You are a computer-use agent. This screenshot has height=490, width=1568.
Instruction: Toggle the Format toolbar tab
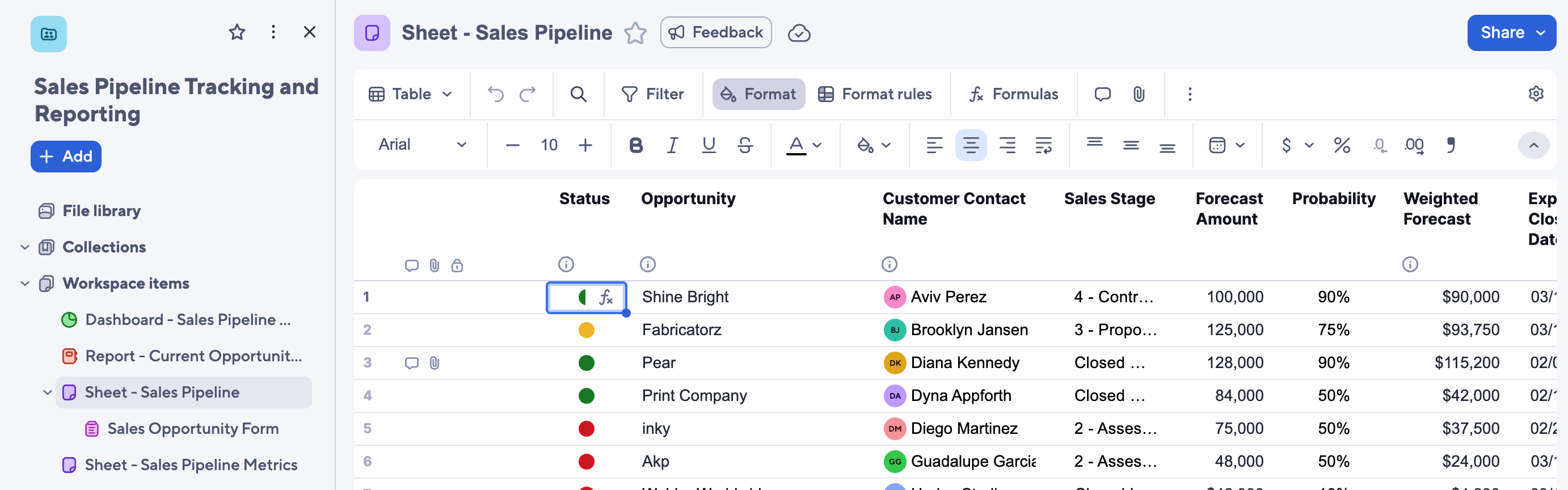758,94
